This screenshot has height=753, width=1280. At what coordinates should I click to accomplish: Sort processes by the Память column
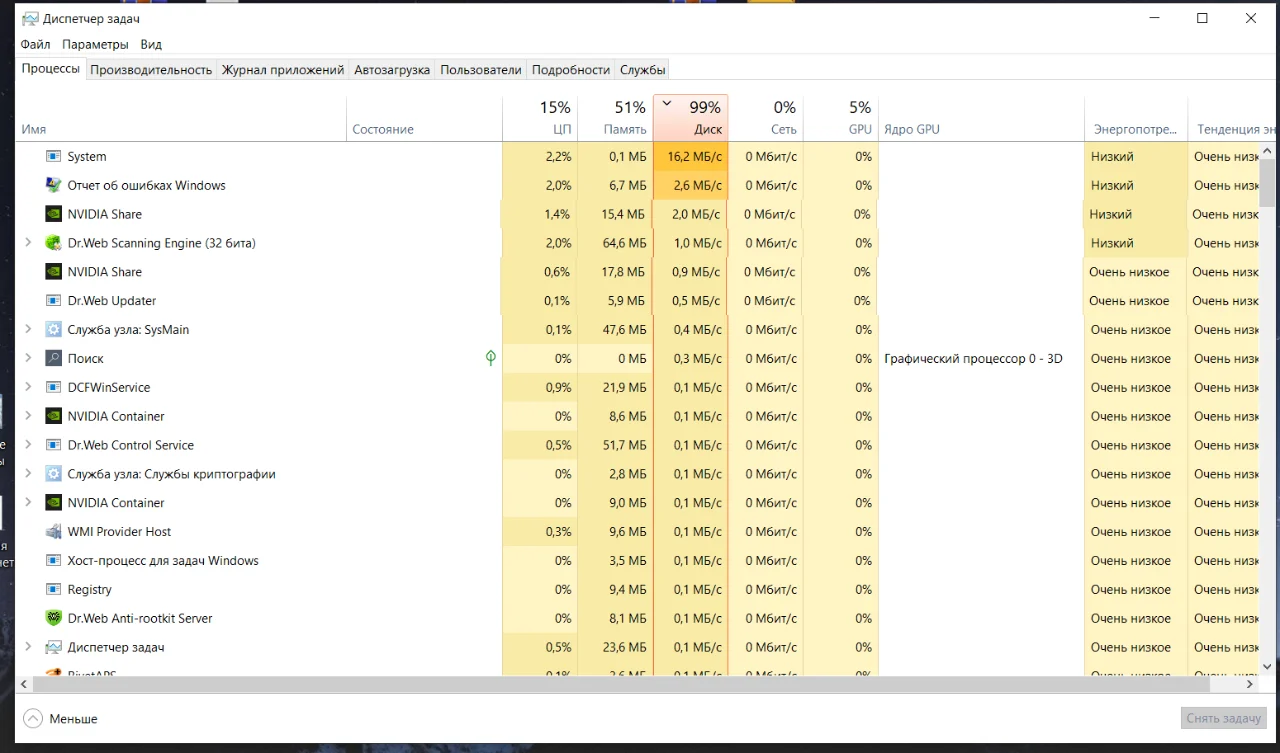coord(615,118)
